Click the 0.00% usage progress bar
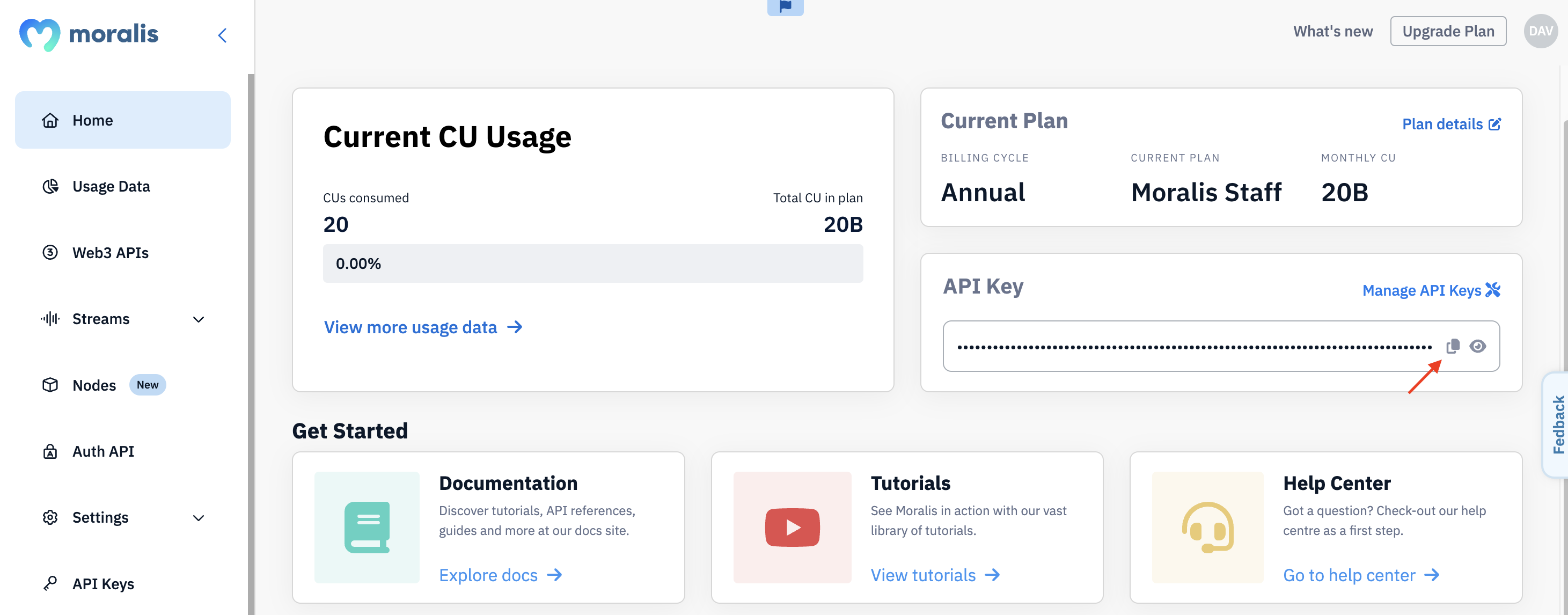Image resolution: width=1568 pixels, height=615 pixels. (x=593, y=263)
